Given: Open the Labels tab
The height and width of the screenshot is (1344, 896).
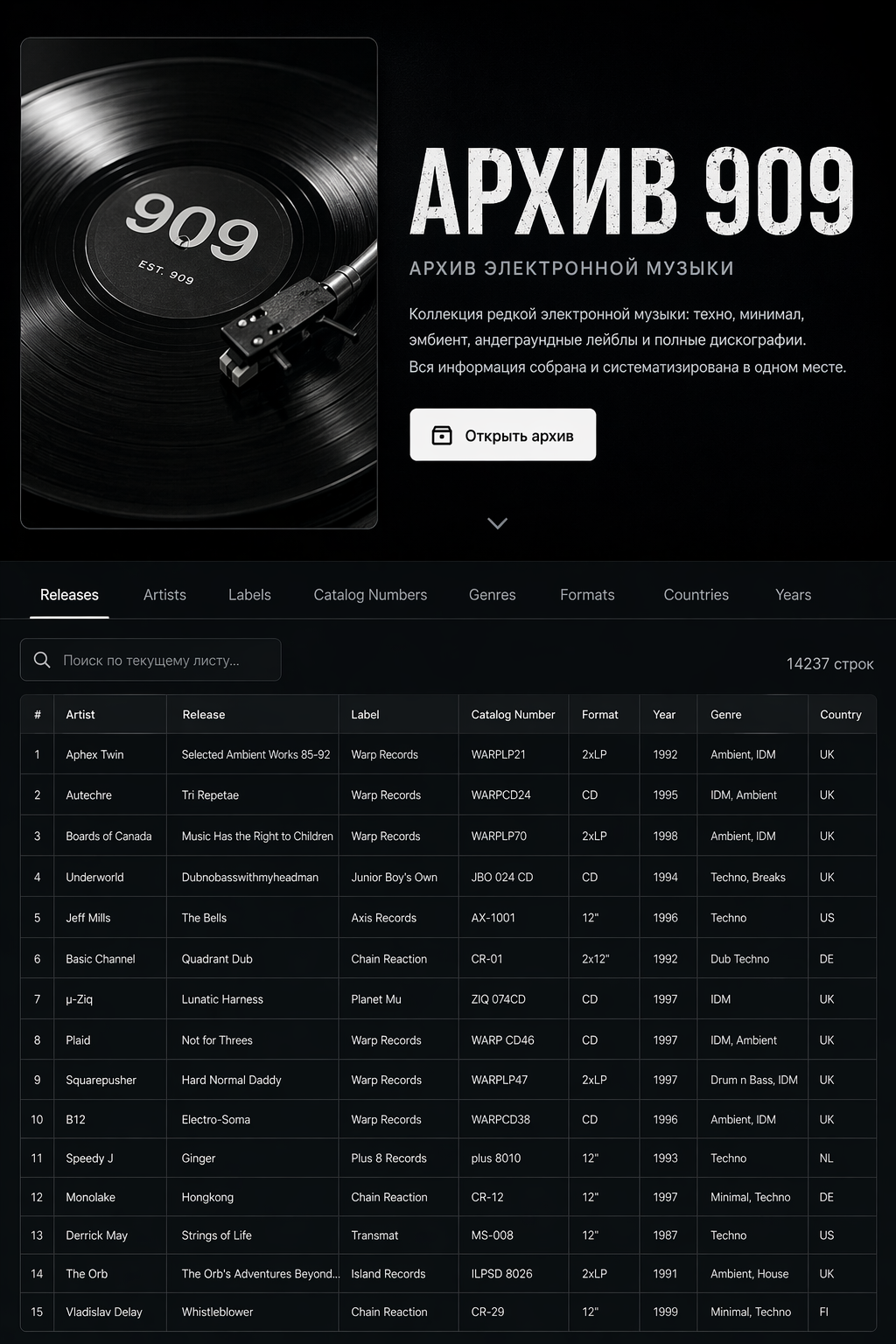Looking at the screenshot, I should (x=249, y=595).
